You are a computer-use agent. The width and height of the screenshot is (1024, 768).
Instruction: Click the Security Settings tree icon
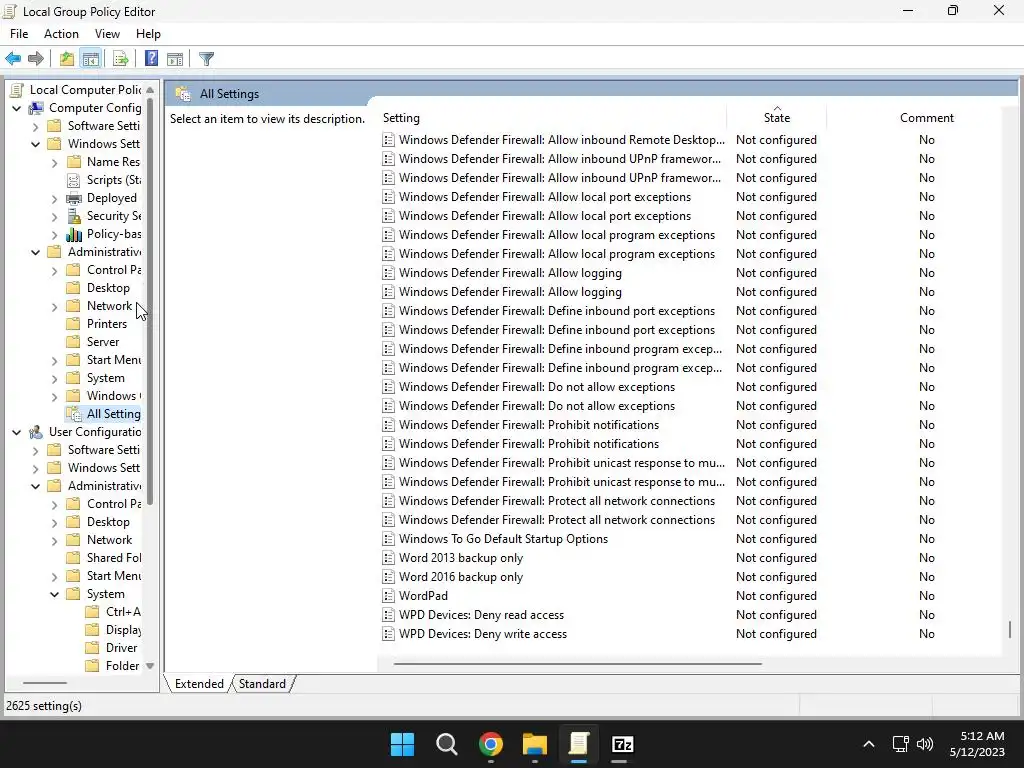pos(74,216)
